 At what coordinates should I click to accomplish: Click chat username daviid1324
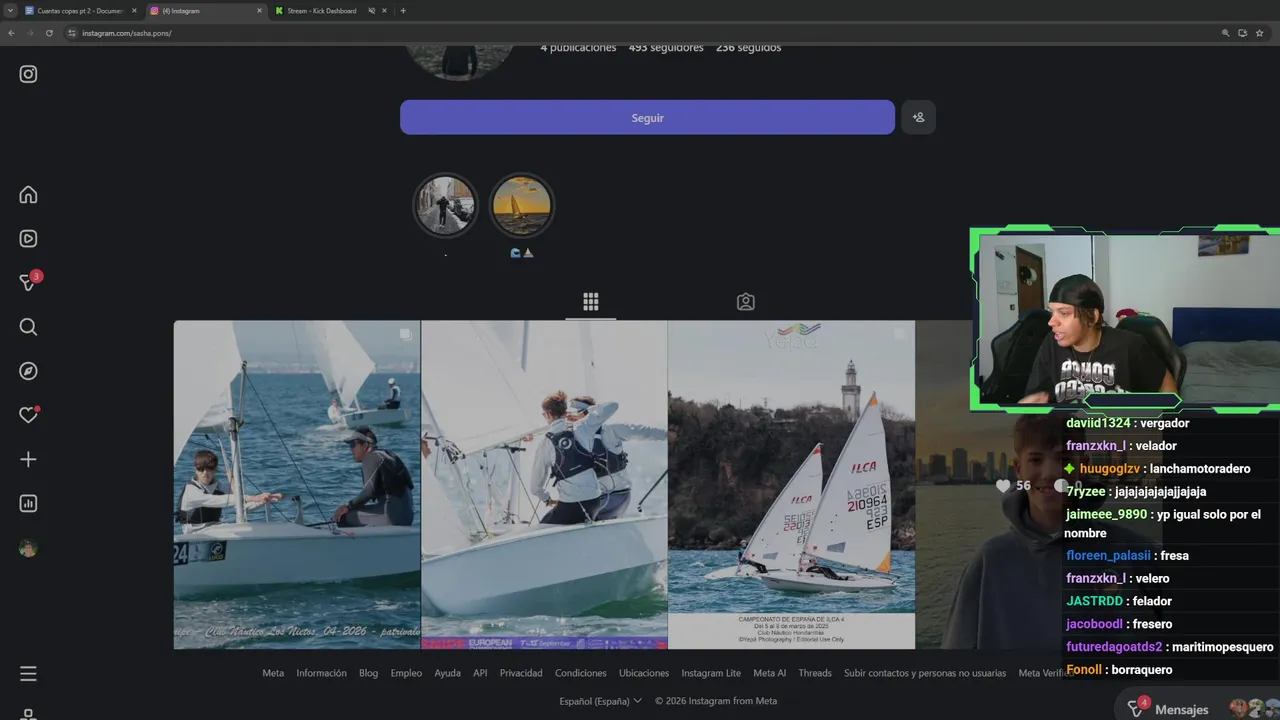1098,423
